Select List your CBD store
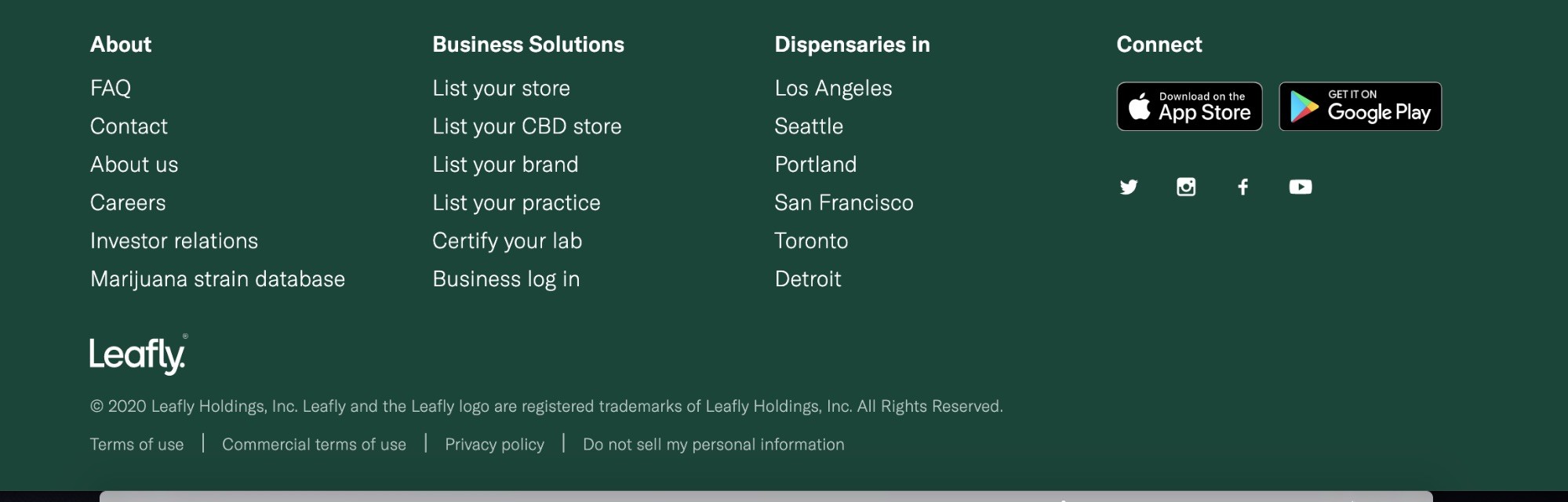 [x=526, y=126]
